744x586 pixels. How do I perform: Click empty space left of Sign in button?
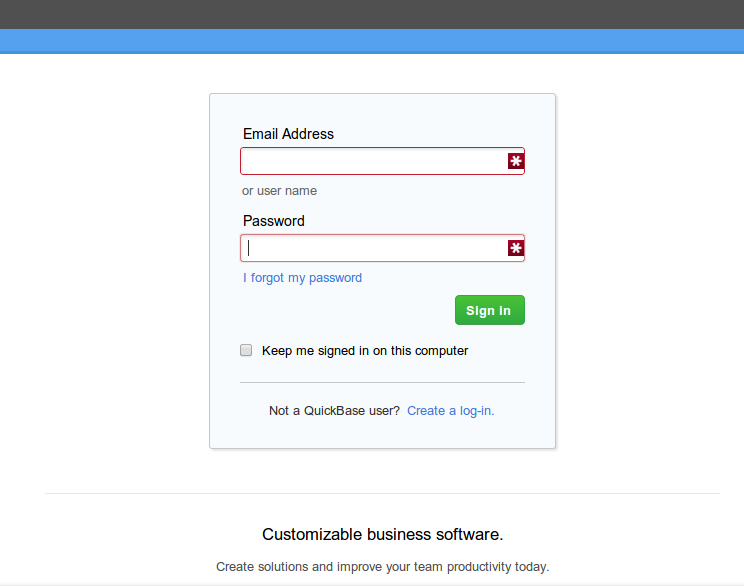[340, 310]
